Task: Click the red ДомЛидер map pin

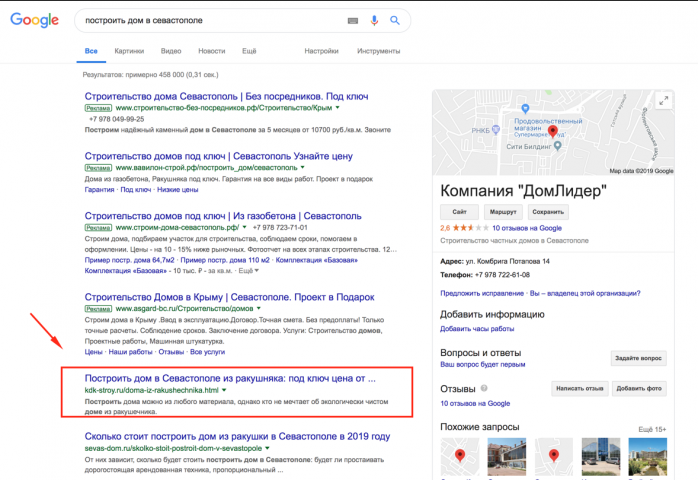Action: coord(552,131)
